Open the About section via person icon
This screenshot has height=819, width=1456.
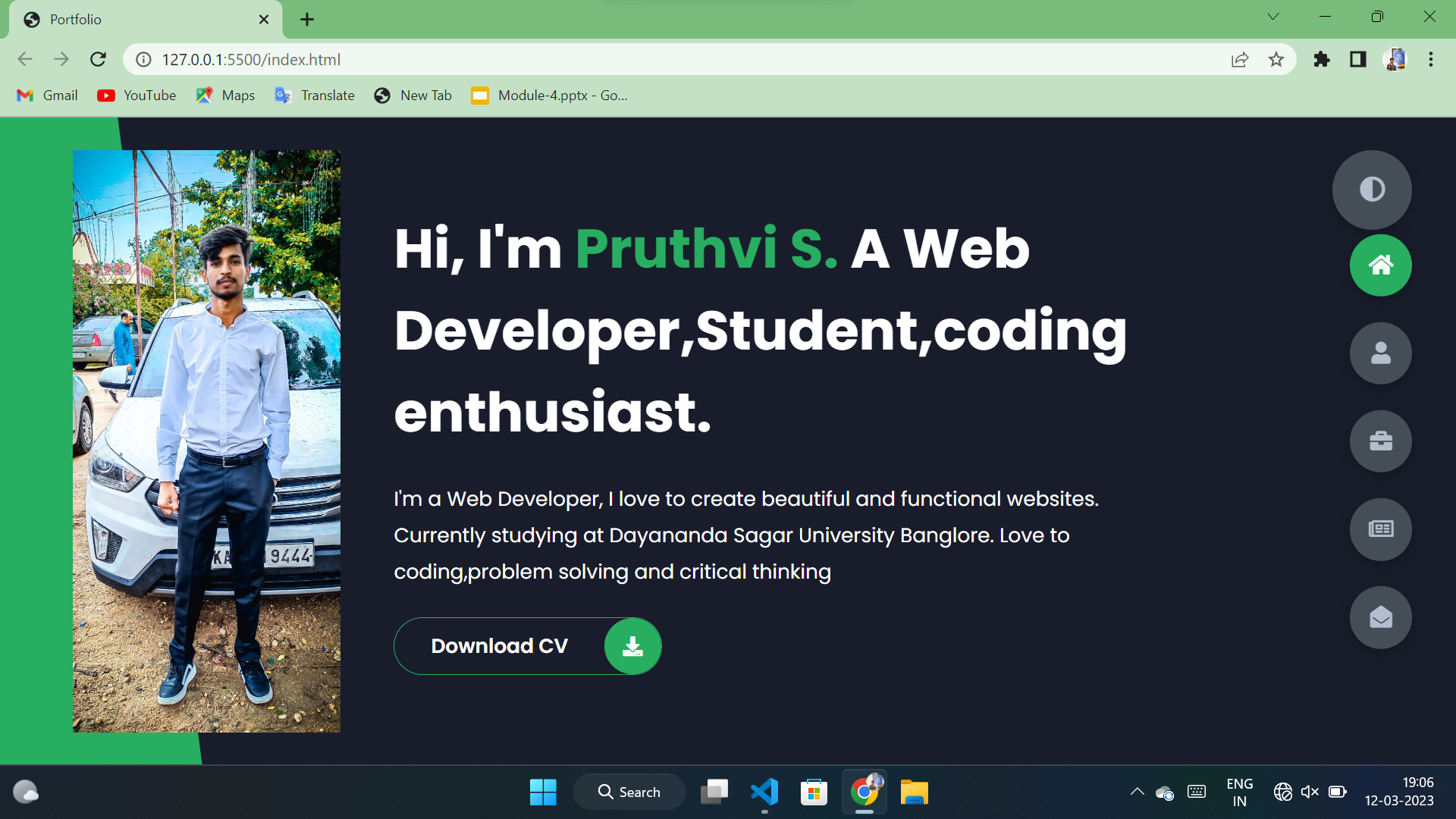[x=1380, y=353]
